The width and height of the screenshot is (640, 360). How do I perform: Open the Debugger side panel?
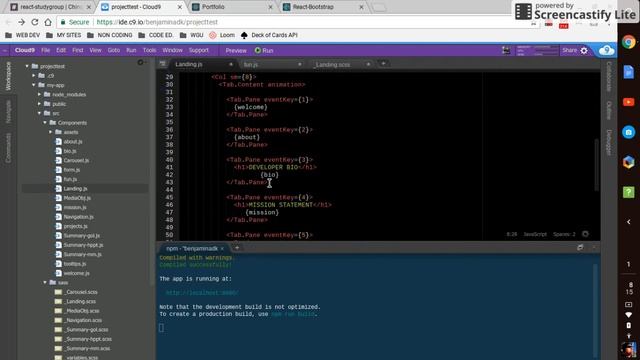click(x=609, y=142)
